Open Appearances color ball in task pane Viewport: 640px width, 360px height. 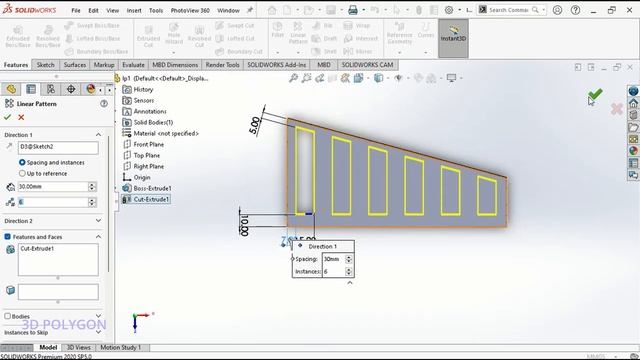point(633,151)
